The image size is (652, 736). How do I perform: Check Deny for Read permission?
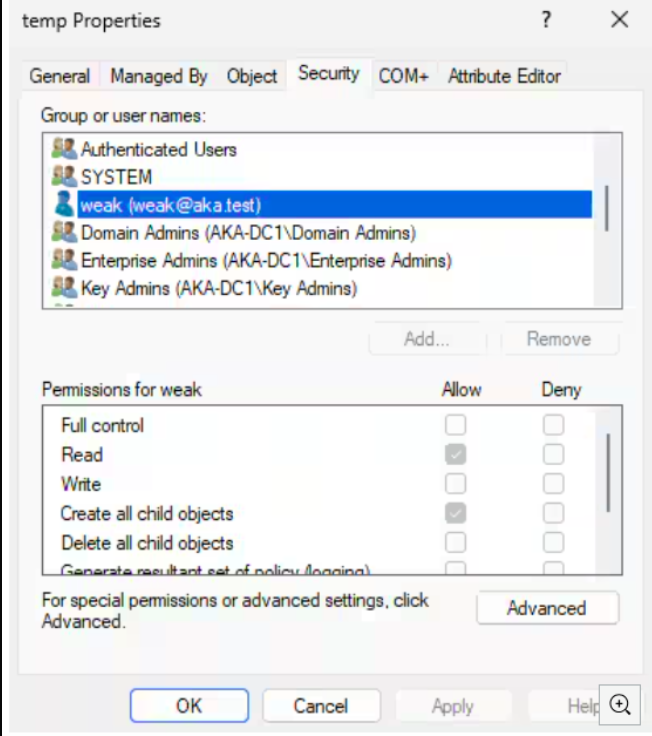pyautogui.click(x=553, y=454)
